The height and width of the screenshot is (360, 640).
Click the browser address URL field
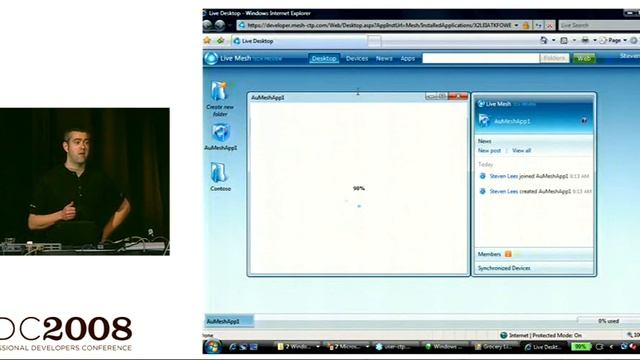point(380,25)
